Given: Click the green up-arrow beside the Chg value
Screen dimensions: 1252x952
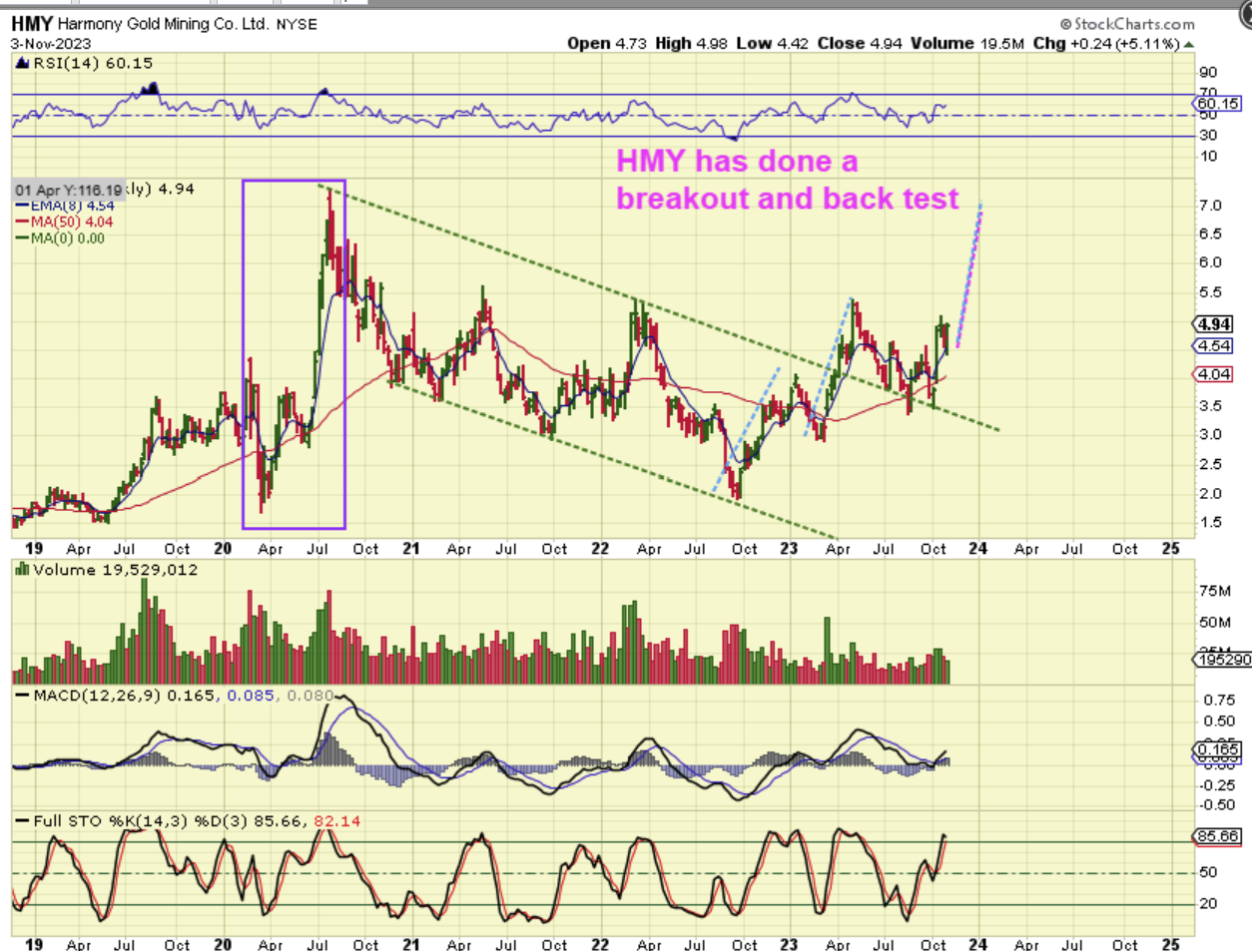Looking at the screenshot, I should (1188, 44).
